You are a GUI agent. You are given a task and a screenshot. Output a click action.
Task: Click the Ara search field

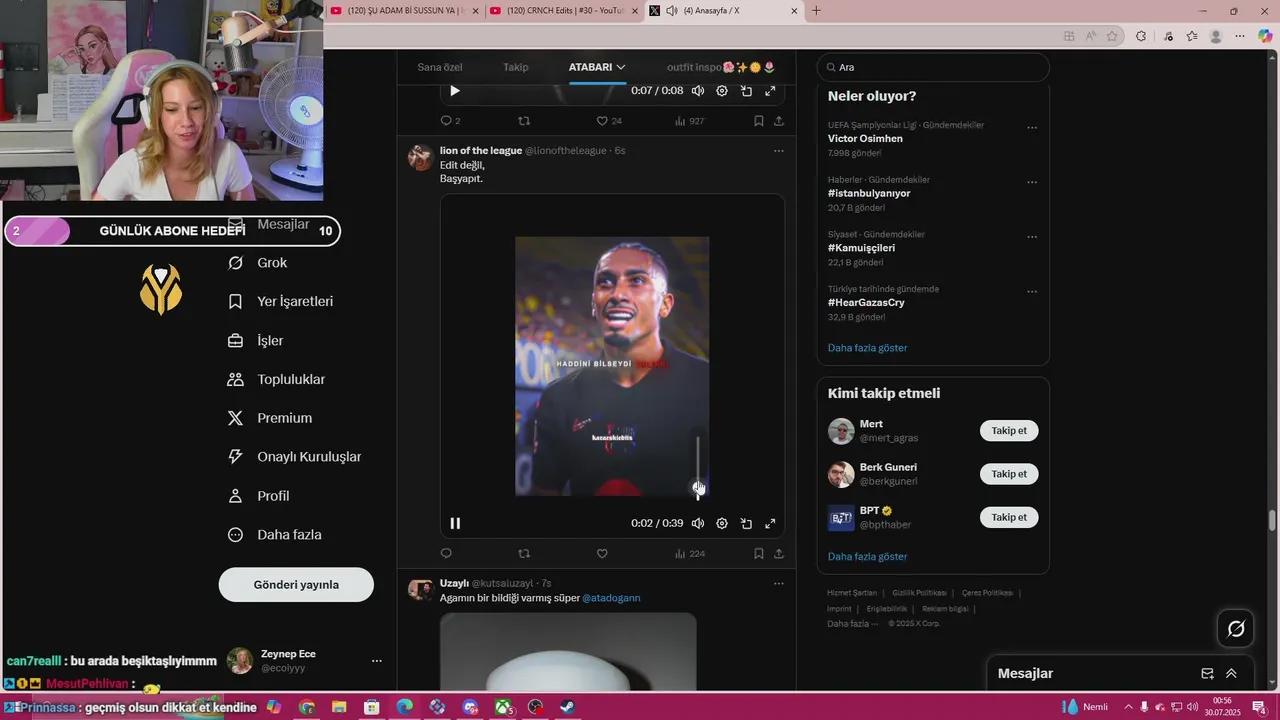tap(933, 67)
